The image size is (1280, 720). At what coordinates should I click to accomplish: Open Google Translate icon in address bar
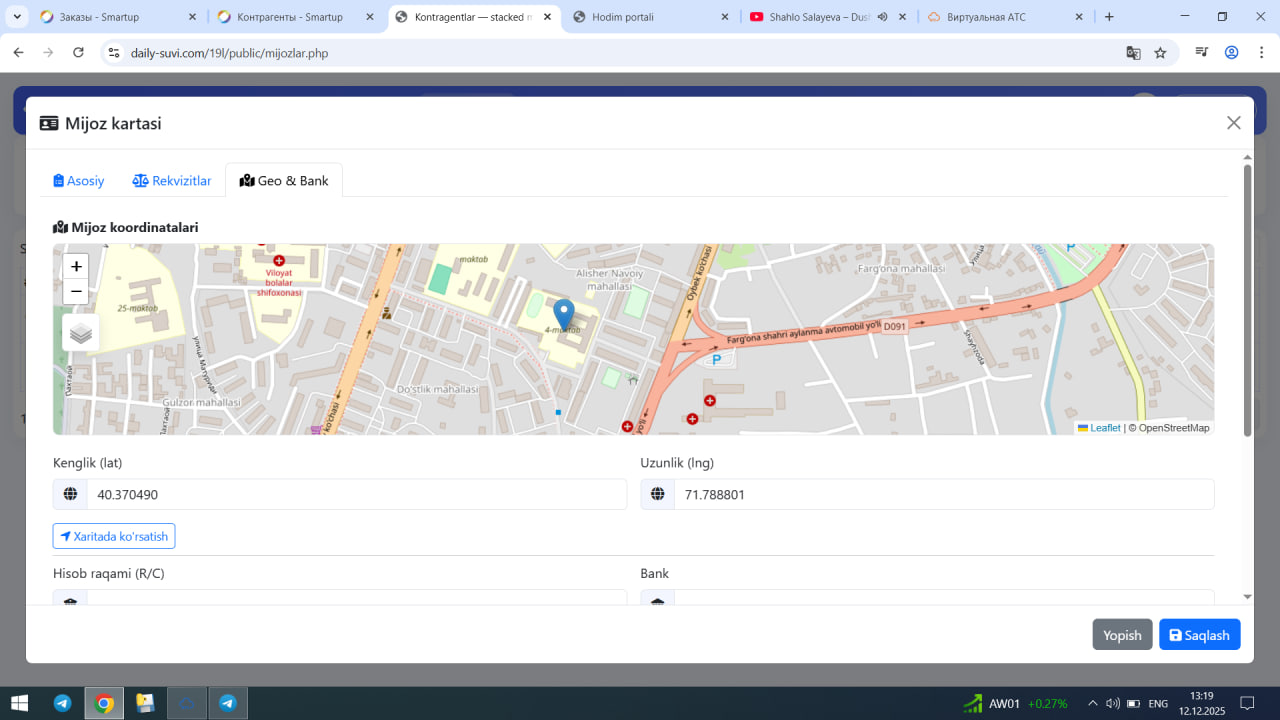click(x=1133, y=53)
